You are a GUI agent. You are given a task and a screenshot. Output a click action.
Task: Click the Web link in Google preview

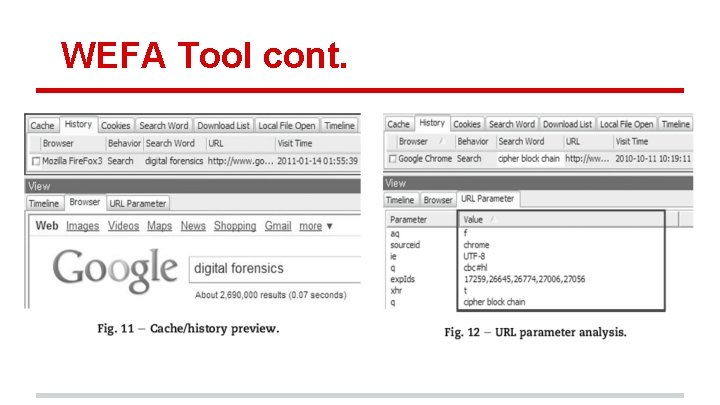[47, 226]
